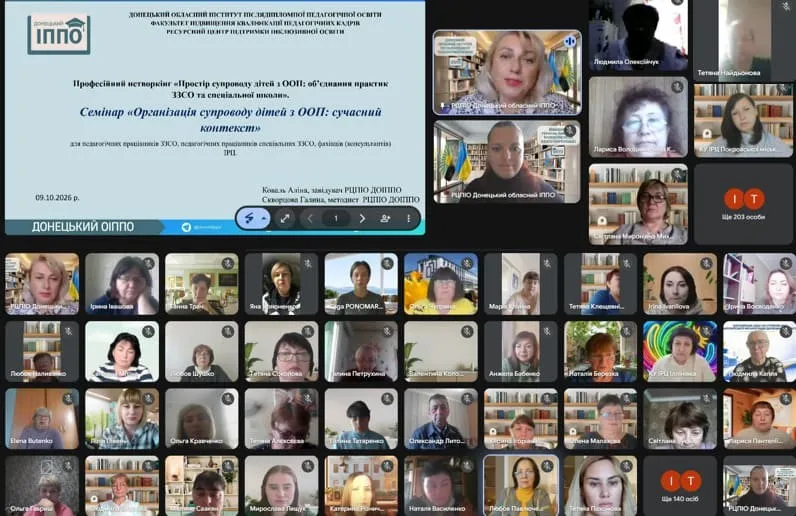796x516 pixels.
Task: Click muted mic icon on Валентина Коло... tile
Action: click(x=467, y=331)
